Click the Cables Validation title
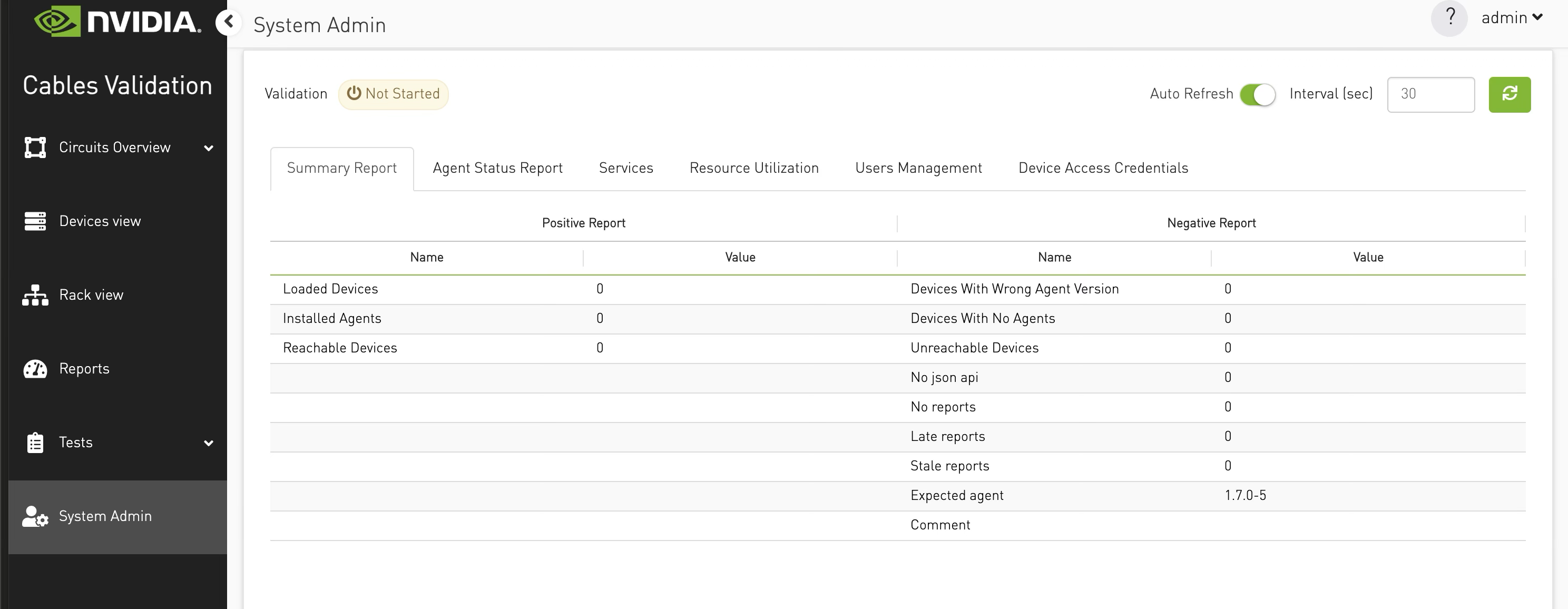This screenshot has width=1568, height=609. tap(117, 86)
